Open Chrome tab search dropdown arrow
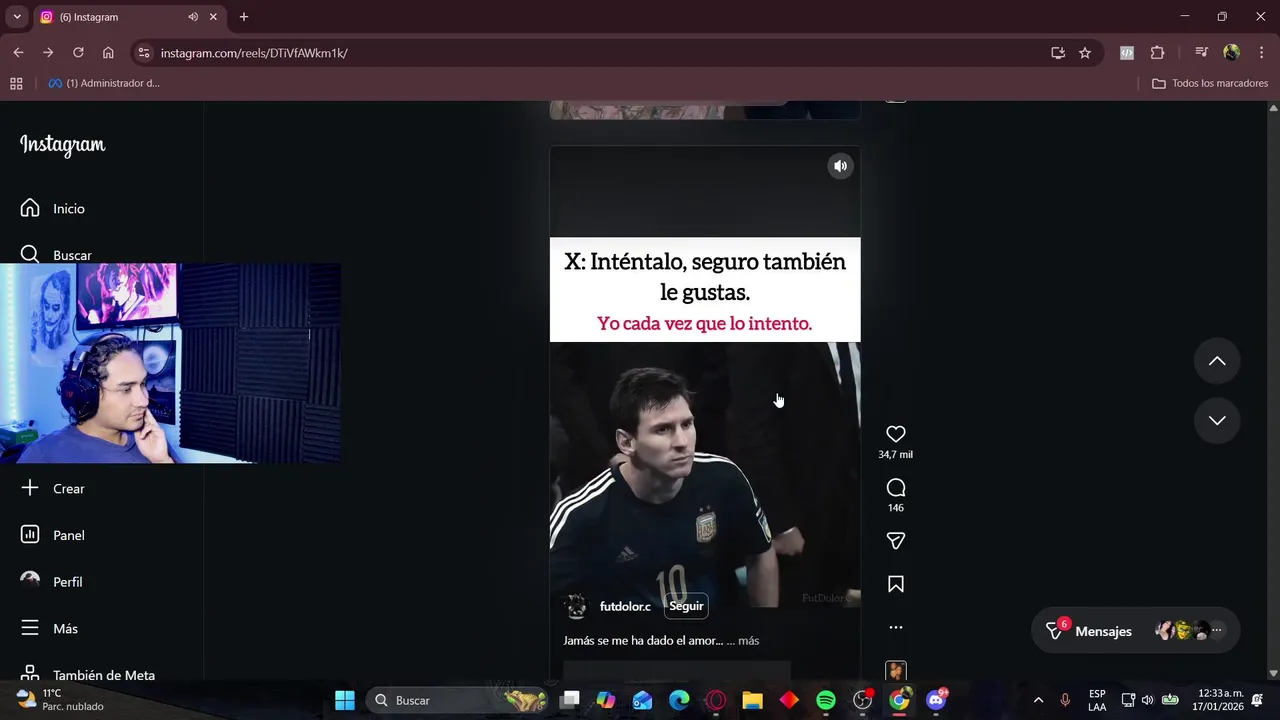Screen dimensions: 1280x720 tap(16, 17)
